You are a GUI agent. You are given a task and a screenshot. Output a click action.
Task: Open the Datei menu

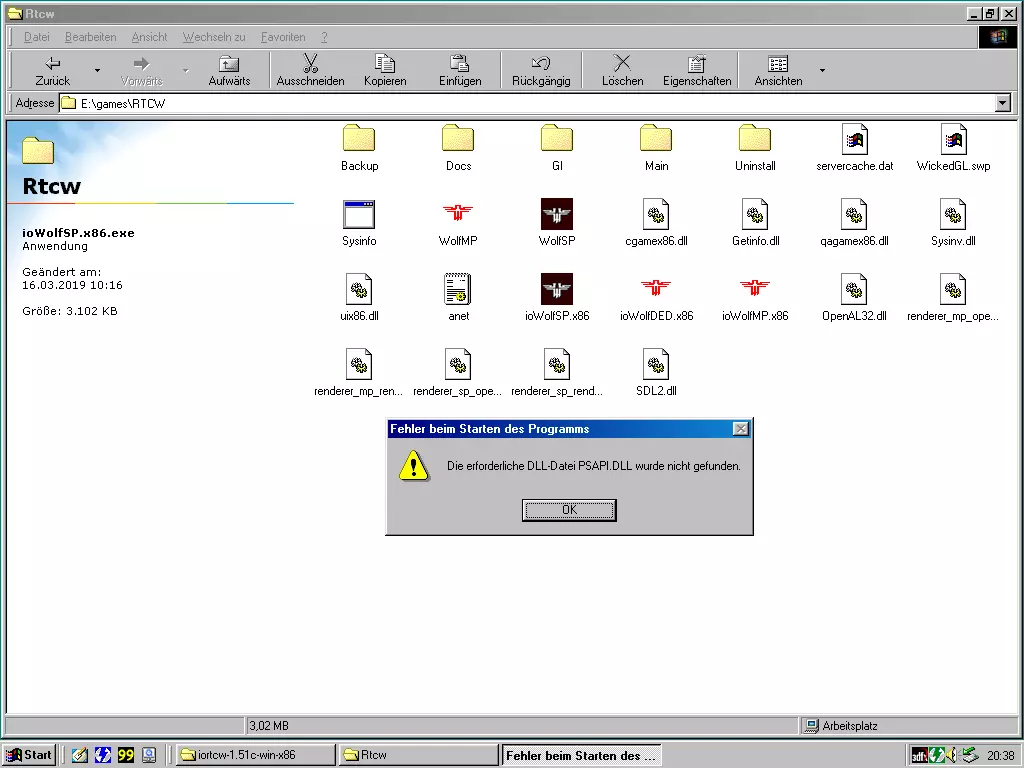pos(37,37)
